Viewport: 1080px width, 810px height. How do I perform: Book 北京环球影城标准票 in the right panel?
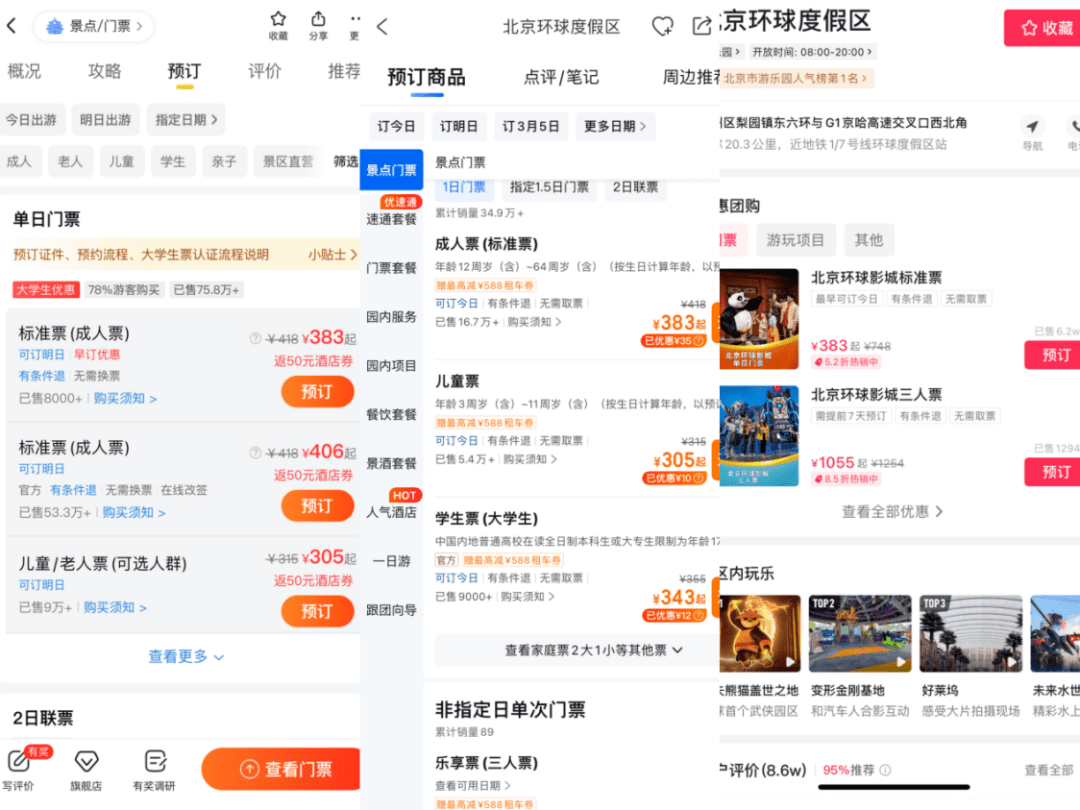(1052, 355)
